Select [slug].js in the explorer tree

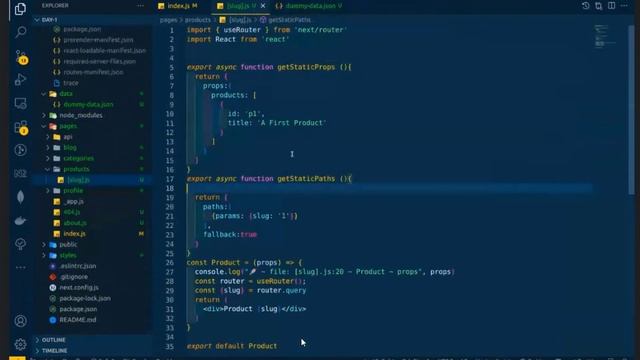[78, 180]
